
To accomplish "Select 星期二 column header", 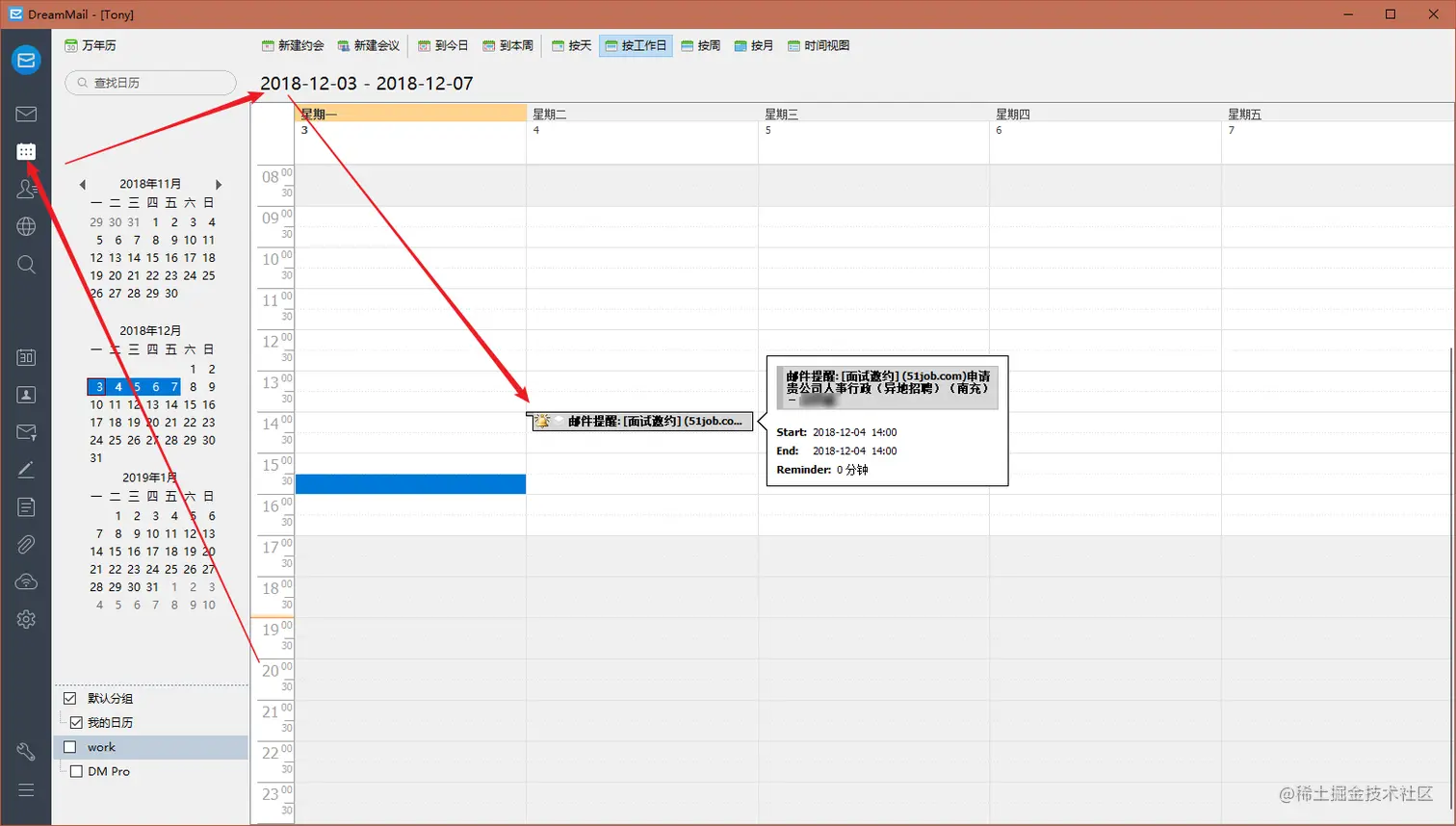I will 642,114.
